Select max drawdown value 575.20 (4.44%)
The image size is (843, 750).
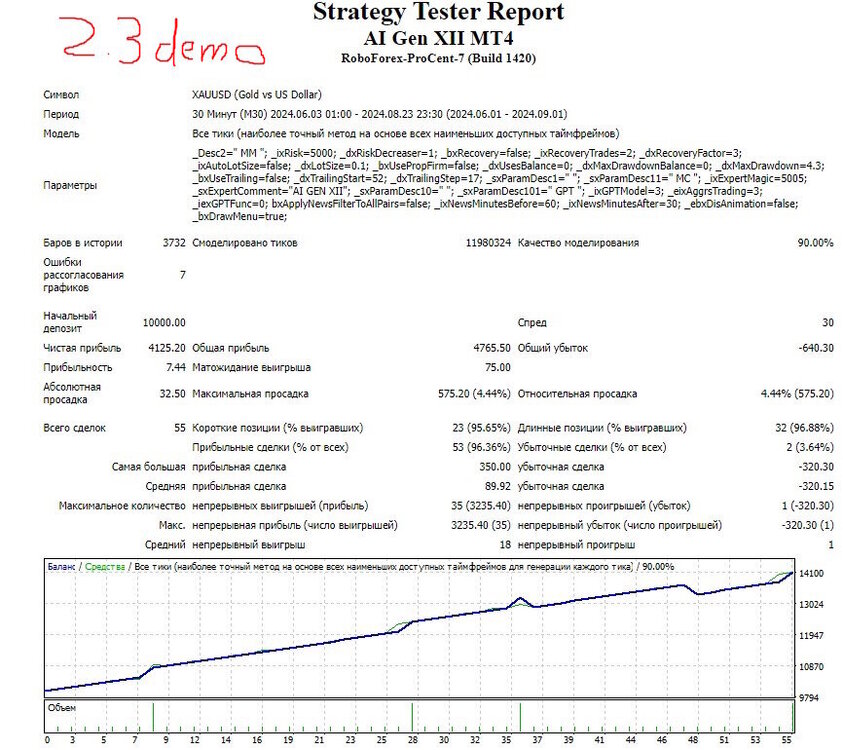tap(474, 394)
